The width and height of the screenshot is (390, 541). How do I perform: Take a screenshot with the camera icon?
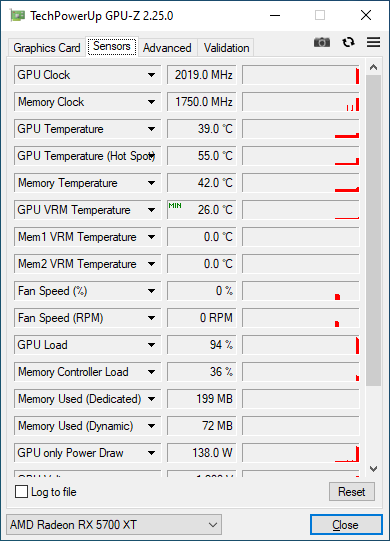(322, 42)
